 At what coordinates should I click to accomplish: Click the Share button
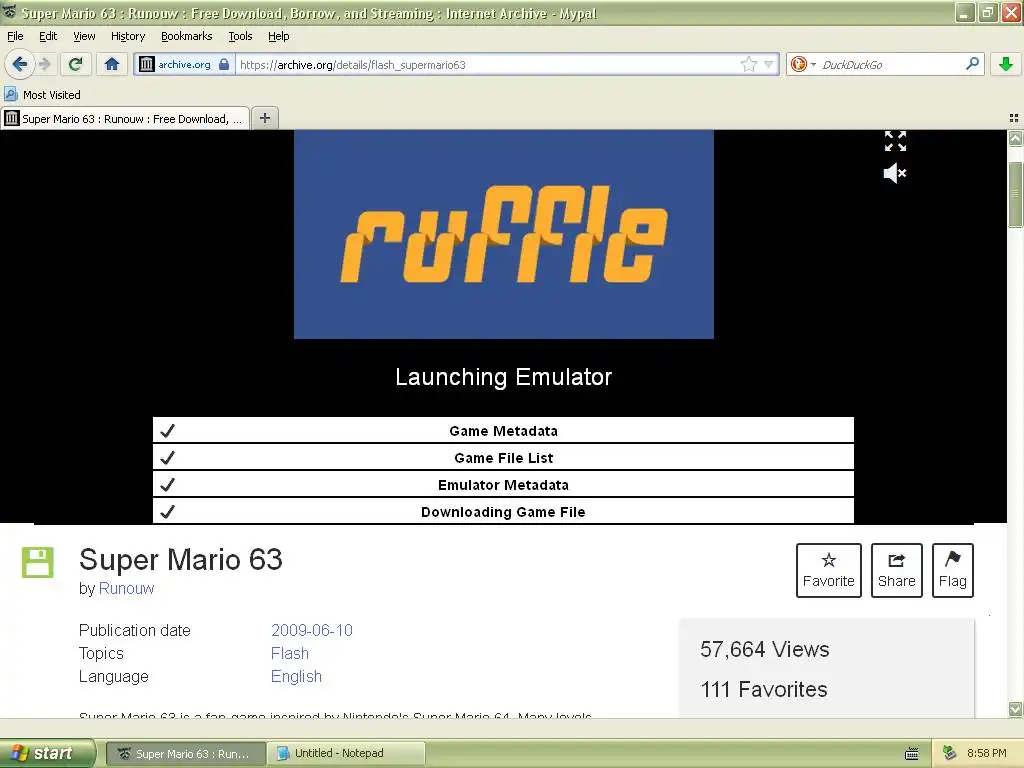point(896,570)
